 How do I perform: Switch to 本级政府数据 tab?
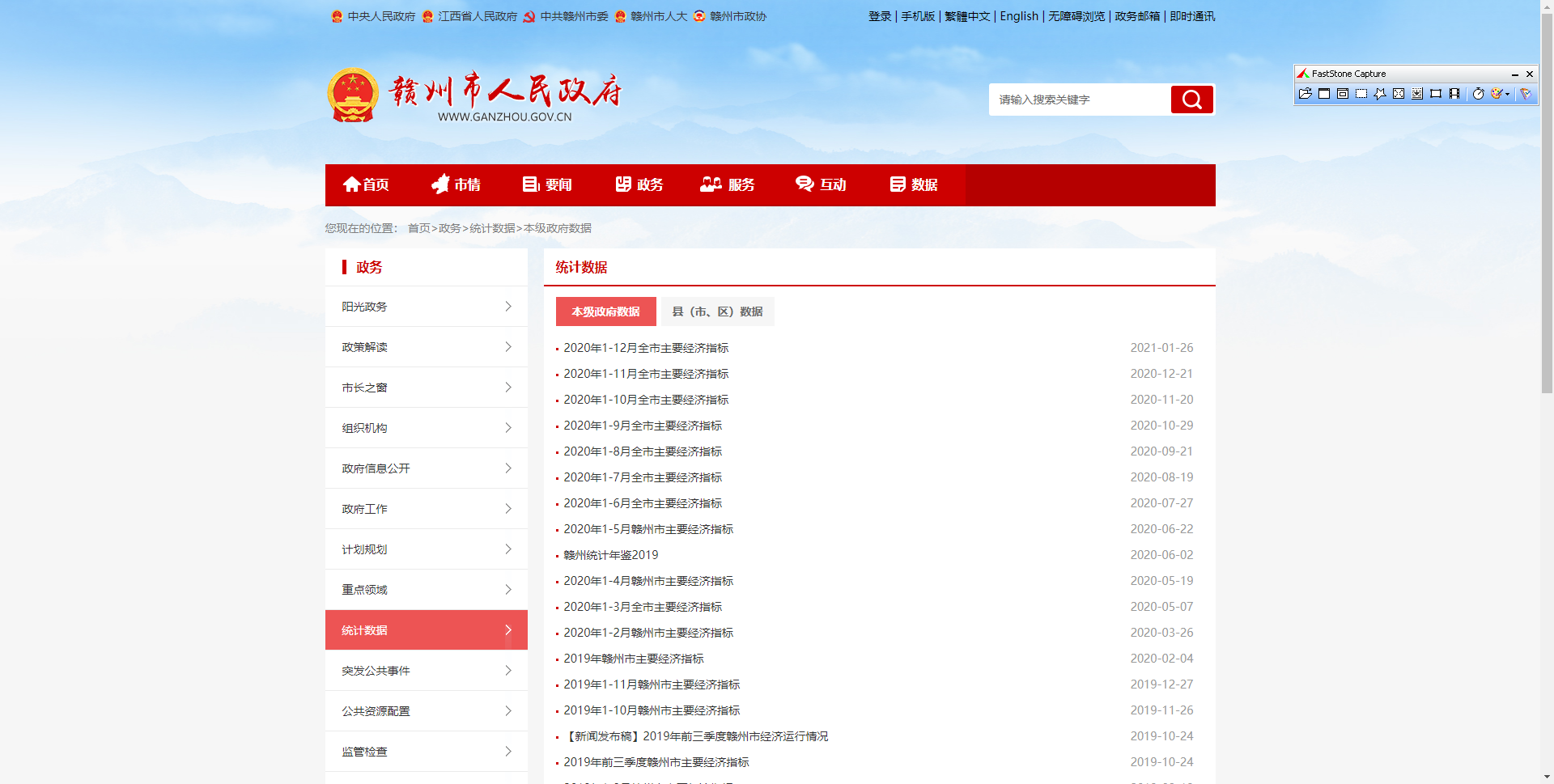pos(605,311)
